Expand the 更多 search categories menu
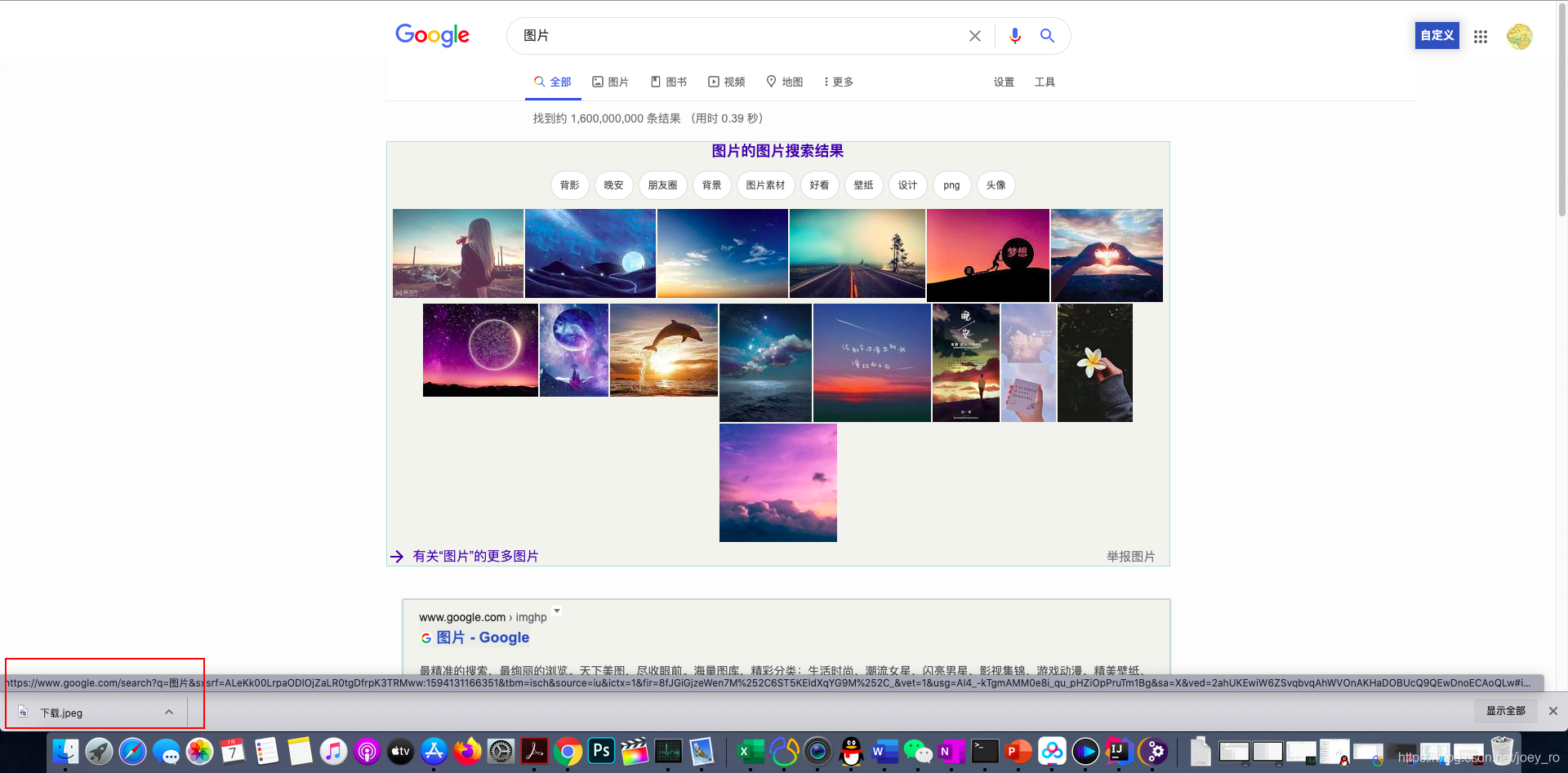 click(x=839, y=82)
